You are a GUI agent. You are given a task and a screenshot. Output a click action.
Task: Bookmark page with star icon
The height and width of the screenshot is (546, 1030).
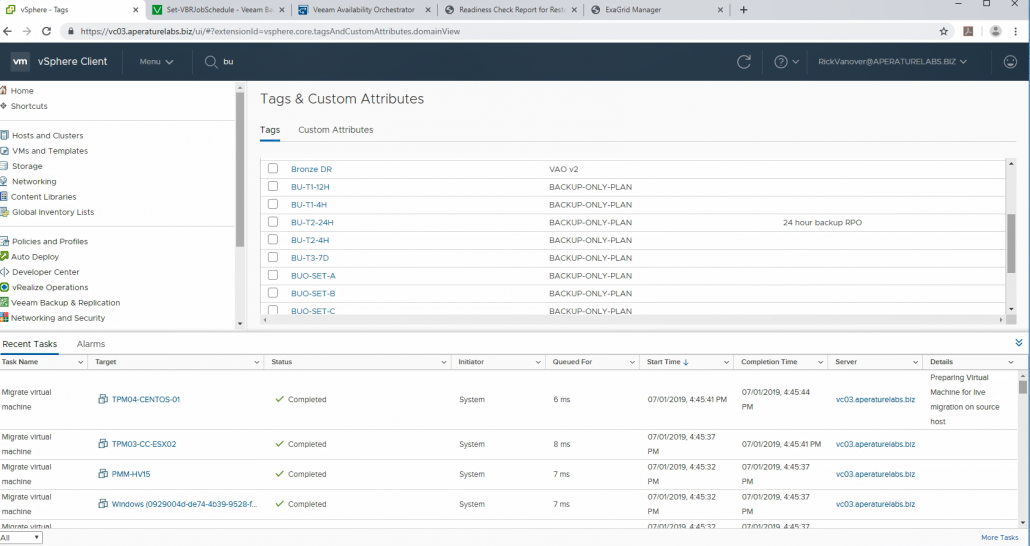[x=943, y=31]
